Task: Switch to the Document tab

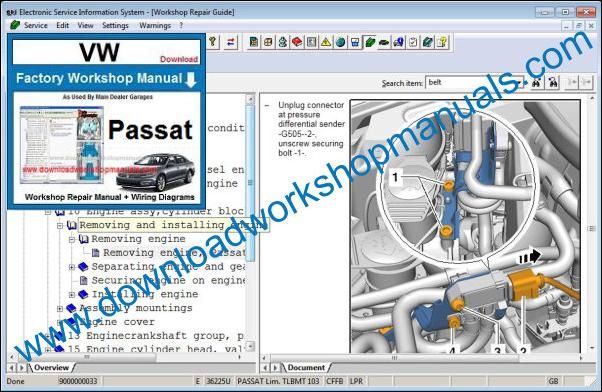Action: [306, 367]
